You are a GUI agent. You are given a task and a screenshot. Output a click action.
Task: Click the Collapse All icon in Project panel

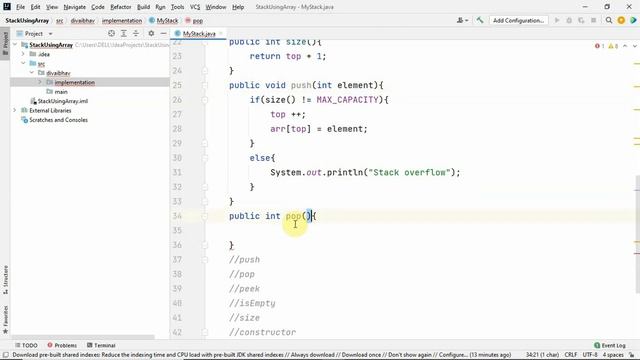tap(136, 33)
